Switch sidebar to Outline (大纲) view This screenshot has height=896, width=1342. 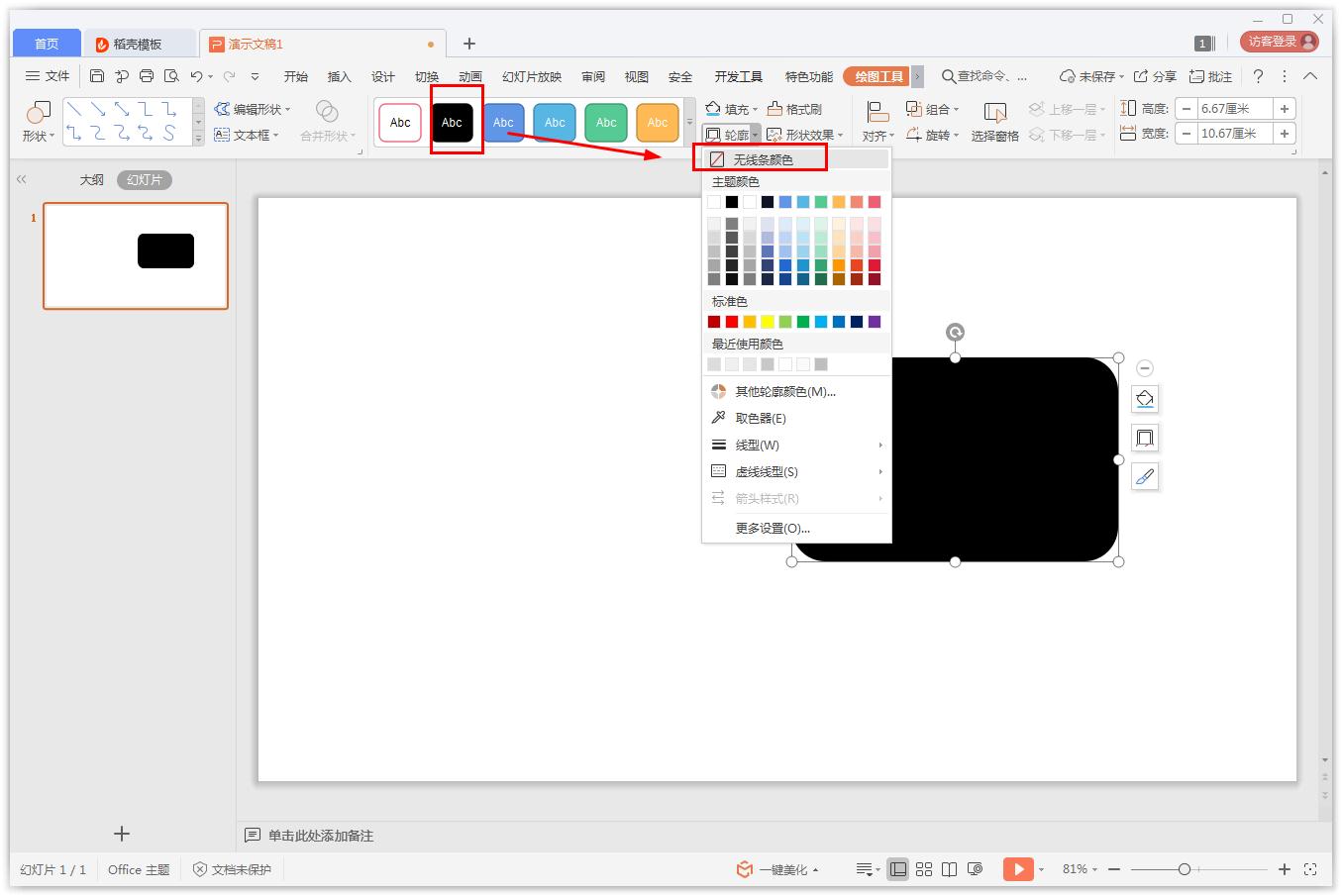91,180
